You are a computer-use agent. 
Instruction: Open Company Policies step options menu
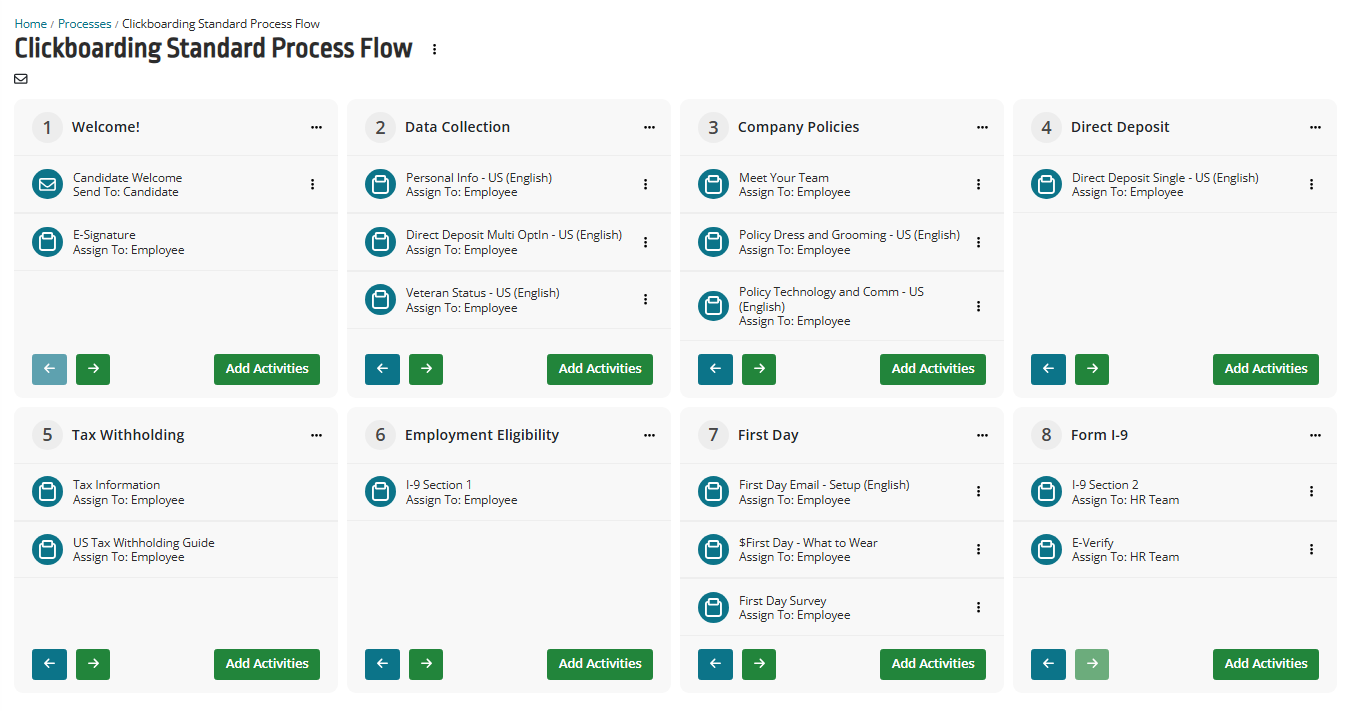982,127
